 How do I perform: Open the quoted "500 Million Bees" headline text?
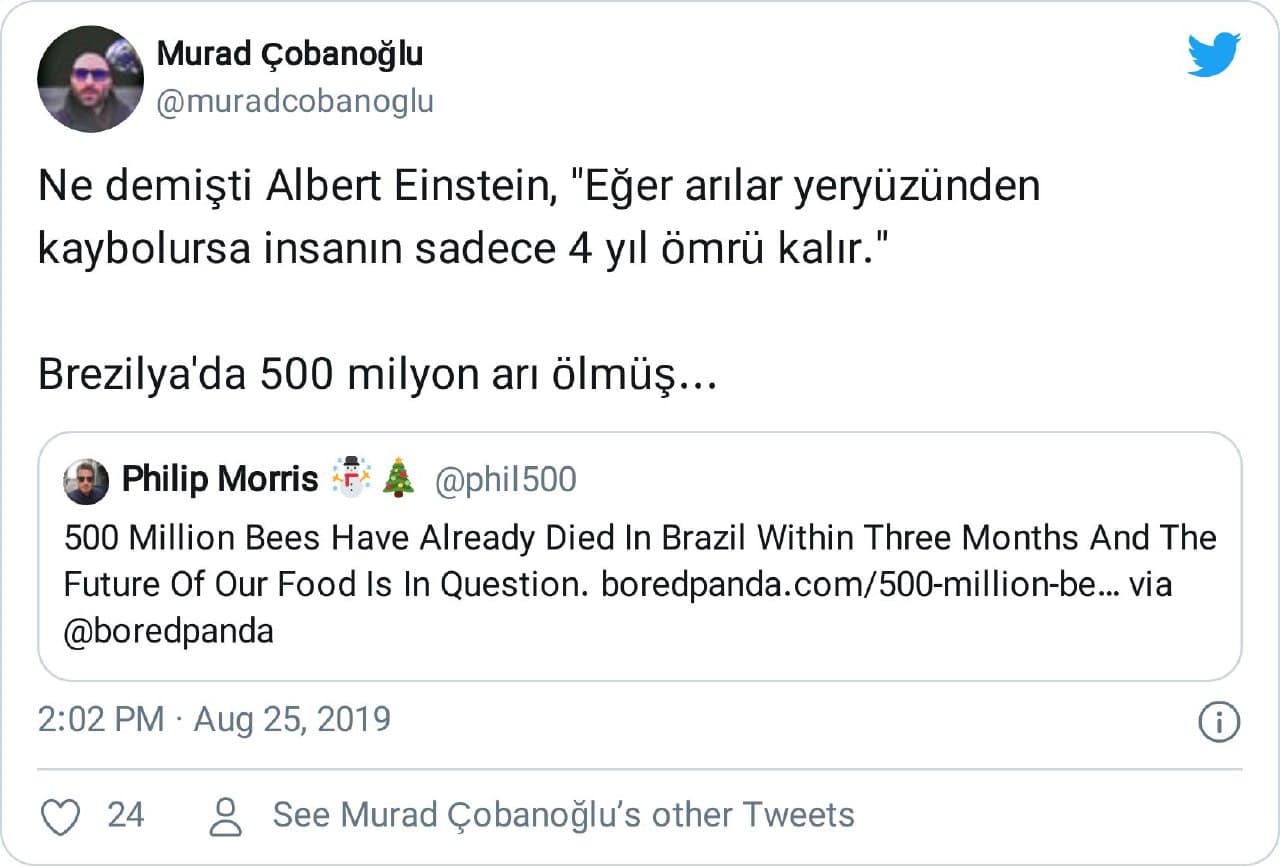[640, 539]
